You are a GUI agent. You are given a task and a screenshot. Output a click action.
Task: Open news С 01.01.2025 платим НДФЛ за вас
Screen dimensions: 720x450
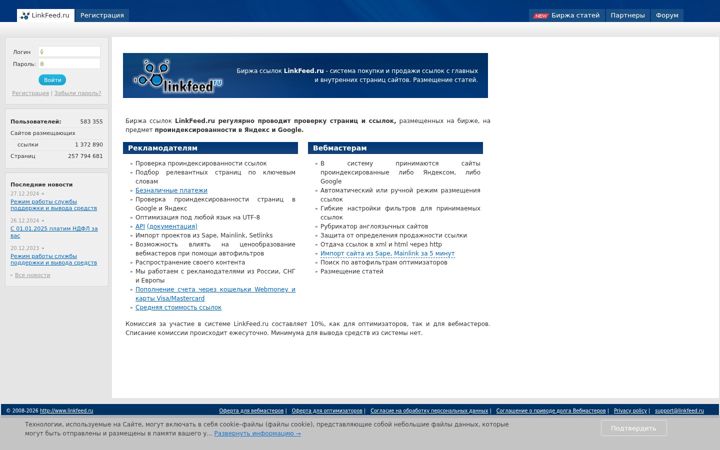click(54, 232)
